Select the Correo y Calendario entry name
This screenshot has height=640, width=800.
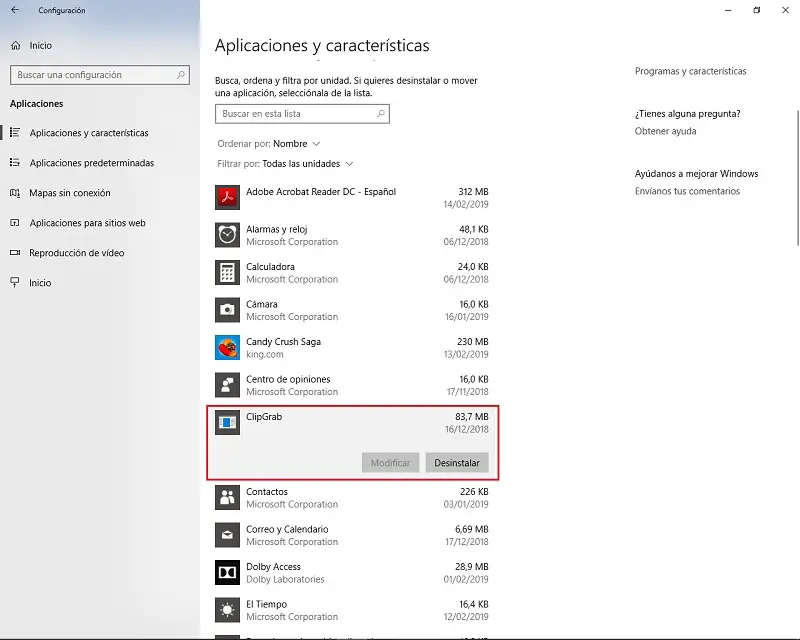coord(287,529)
